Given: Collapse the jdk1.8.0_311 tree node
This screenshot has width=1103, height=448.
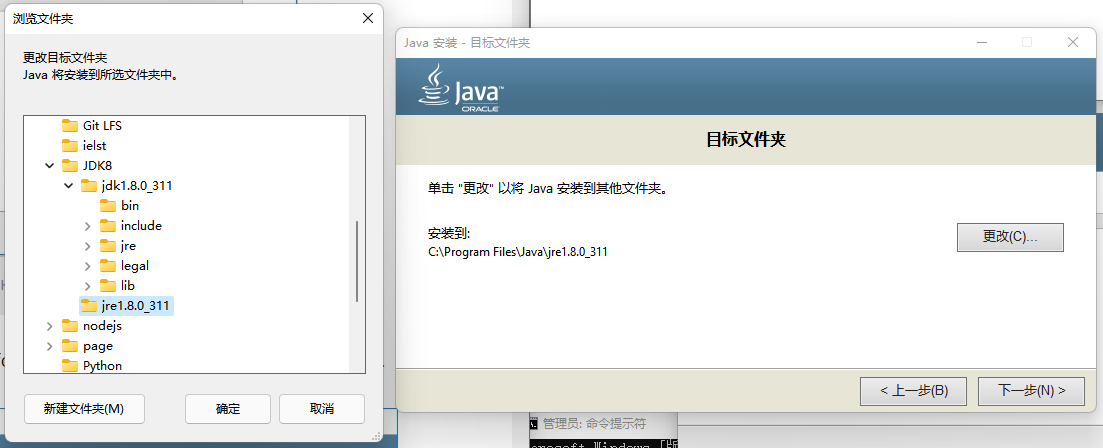Looking at the screenshot, I should pos(68,186).
